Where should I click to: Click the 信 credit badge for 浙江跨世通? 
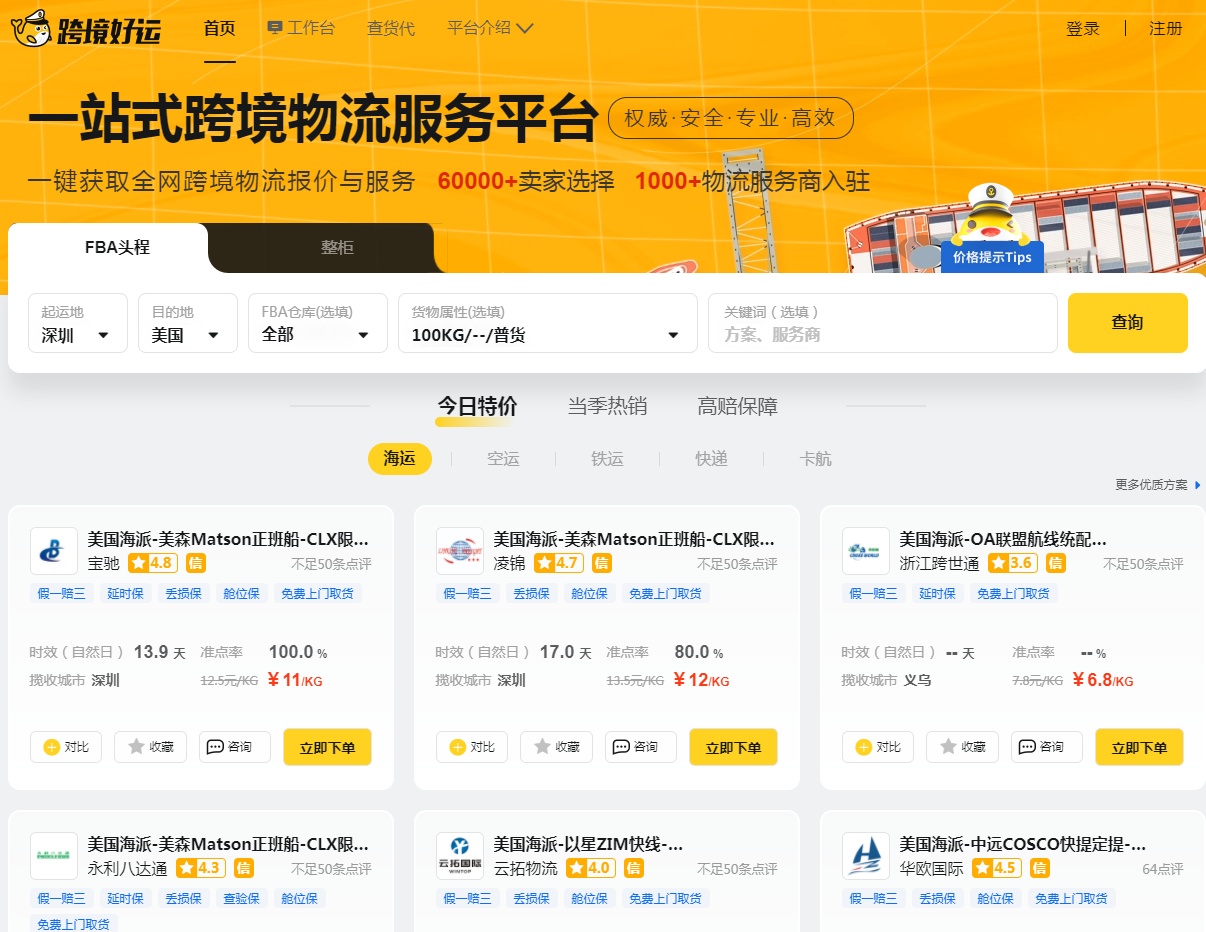pyautogui.click(x=1056, y=563)
